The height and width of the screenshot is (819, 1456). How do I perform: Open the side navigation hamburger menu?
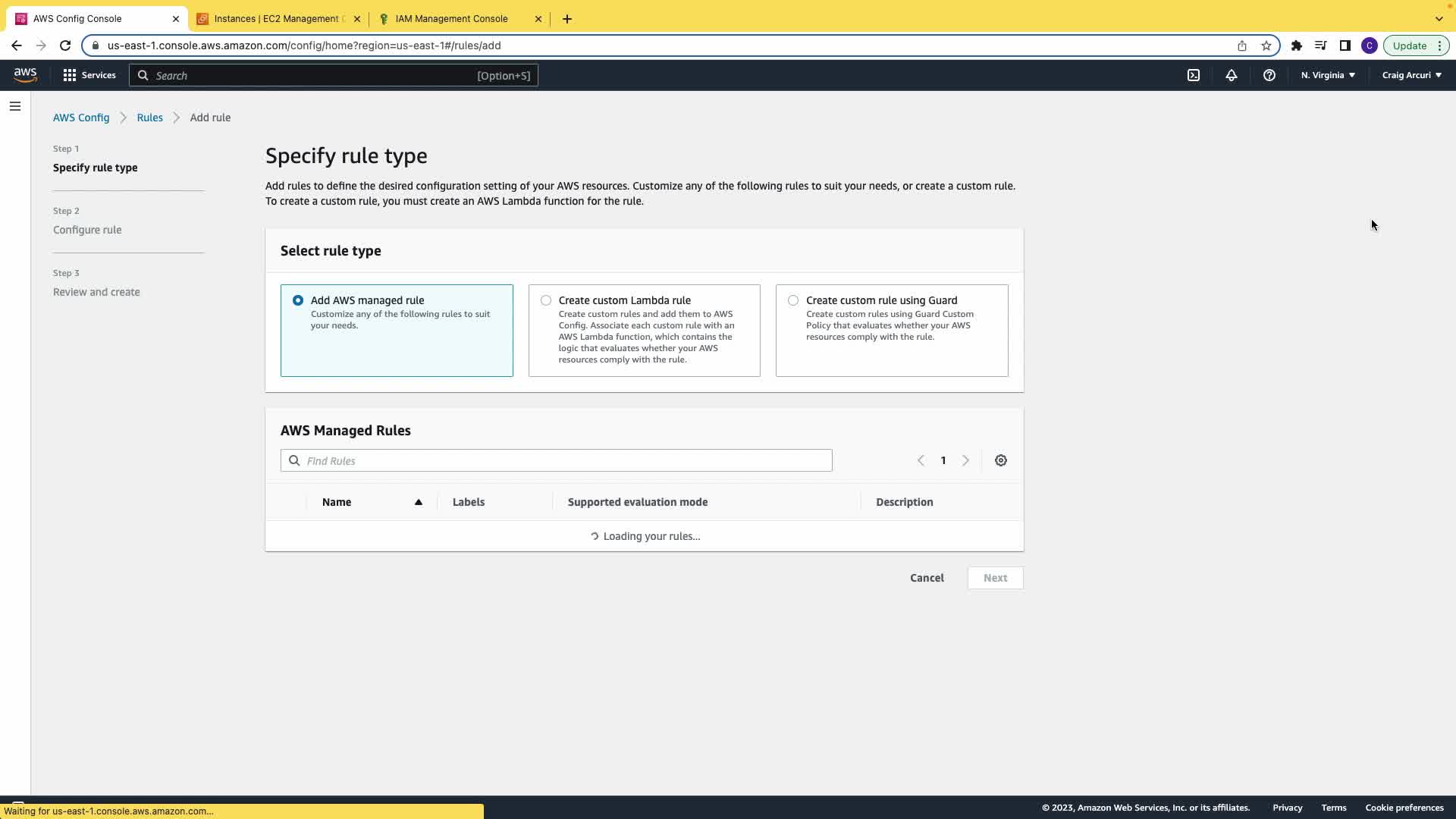15,106
